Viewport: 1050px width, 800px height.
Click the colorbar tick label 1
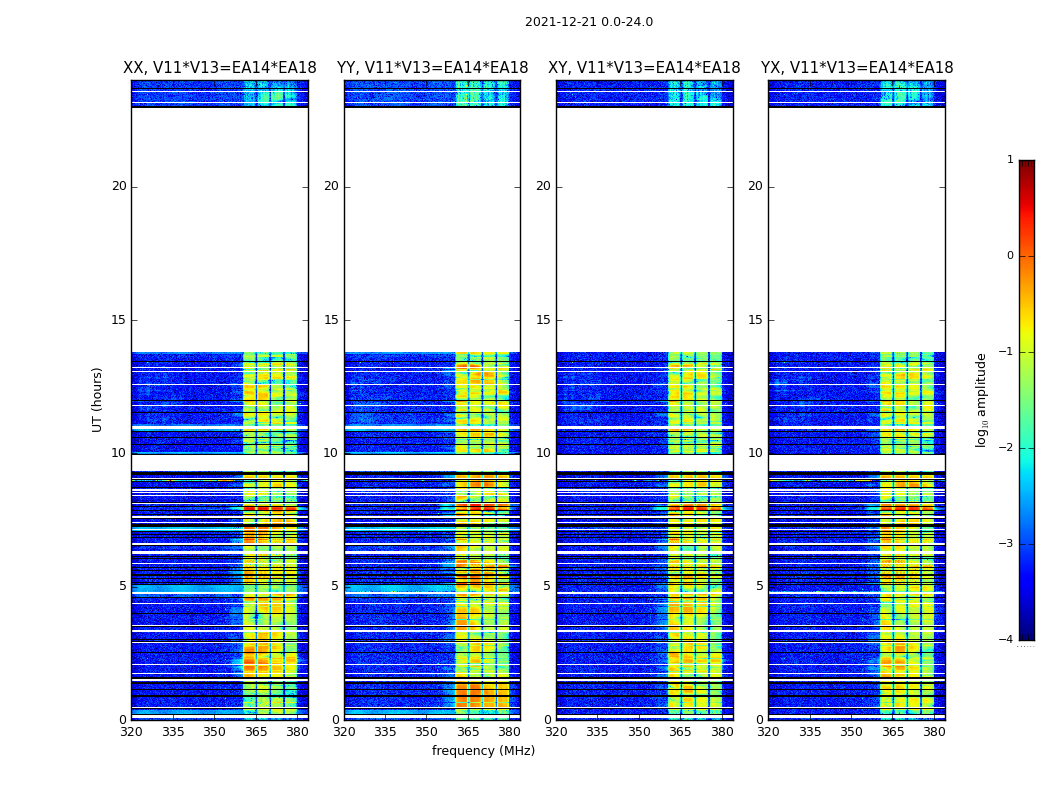point(1010,160)
